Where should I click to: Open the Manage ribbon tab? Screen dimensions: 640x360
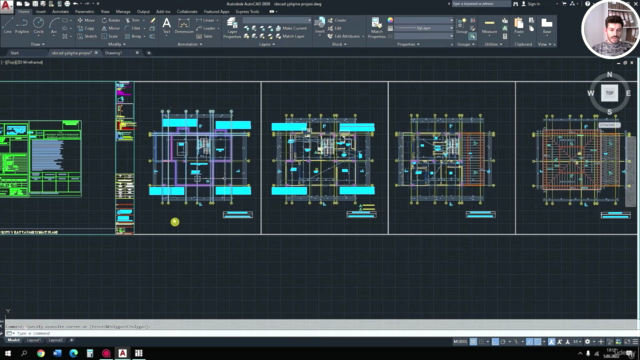pos(123,11)
